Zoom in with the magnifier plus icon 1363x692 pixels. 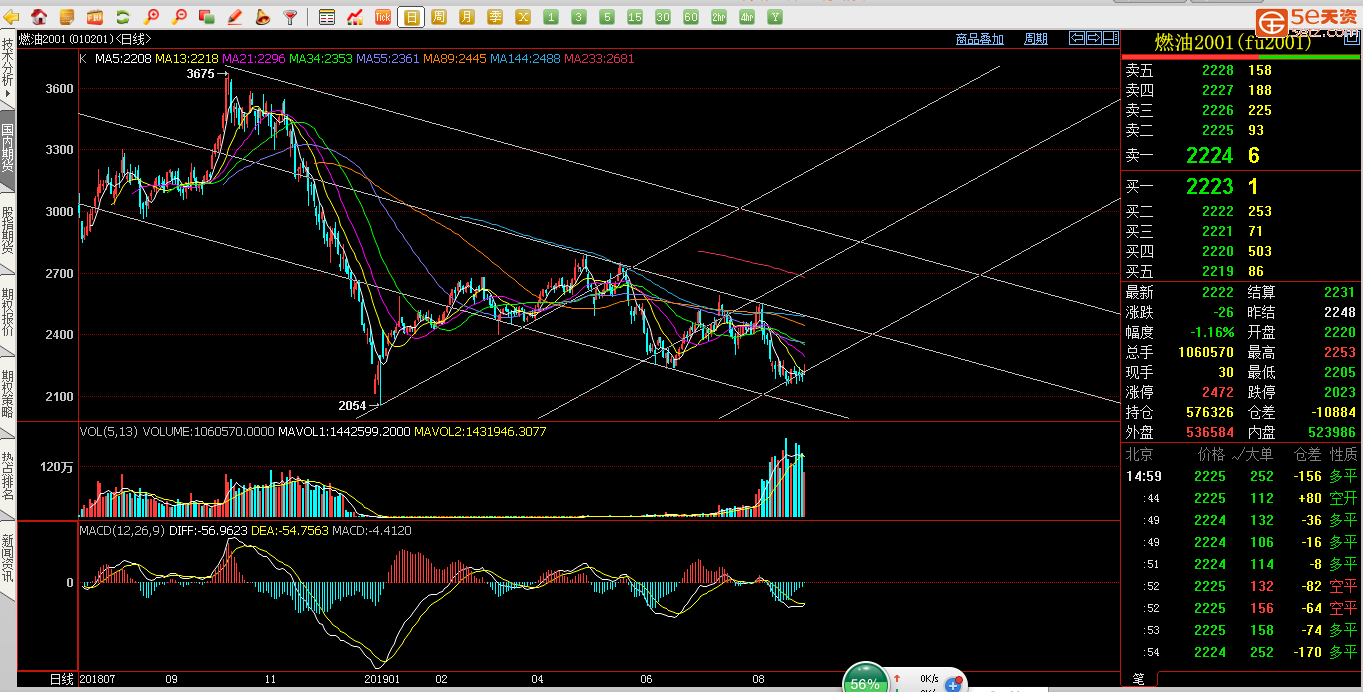pyautogui.click(x=152, y=17)
